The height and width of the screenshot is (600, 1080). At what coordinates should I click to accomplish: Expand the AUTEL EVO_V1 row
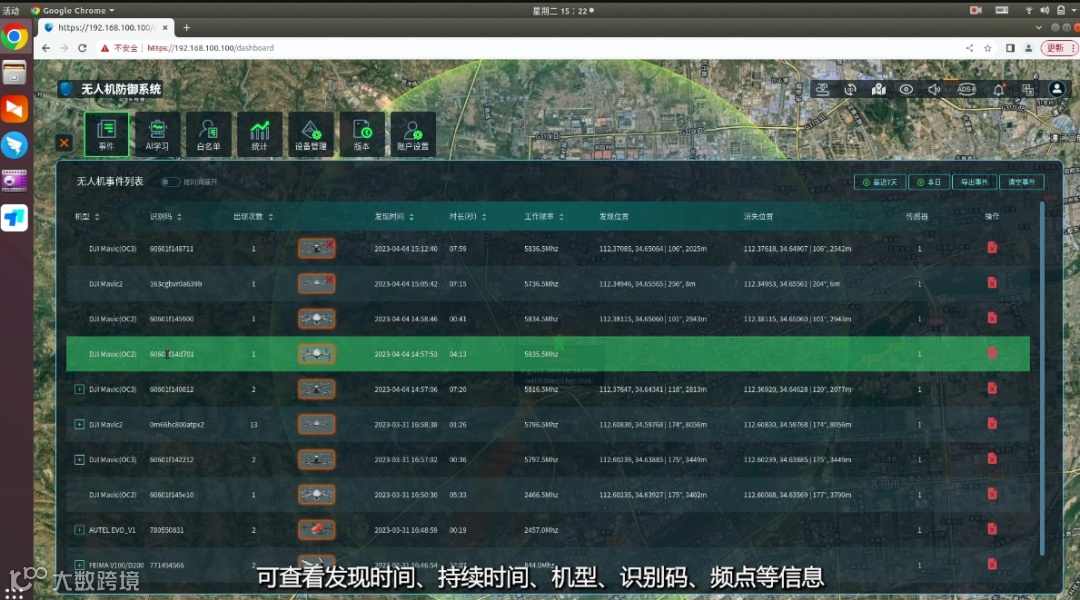(x=79, y=530)
